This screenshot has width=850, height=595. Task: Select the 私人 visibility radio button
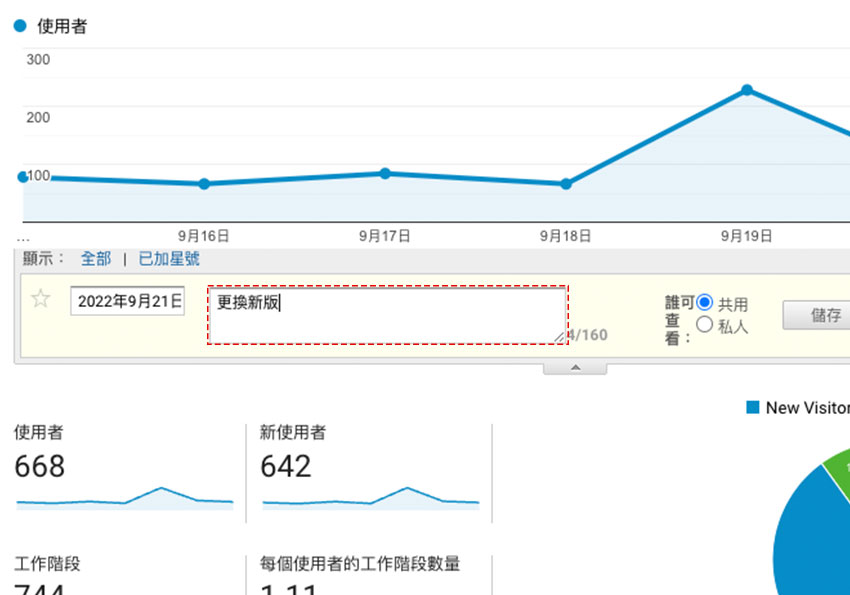tap(704, 324)
